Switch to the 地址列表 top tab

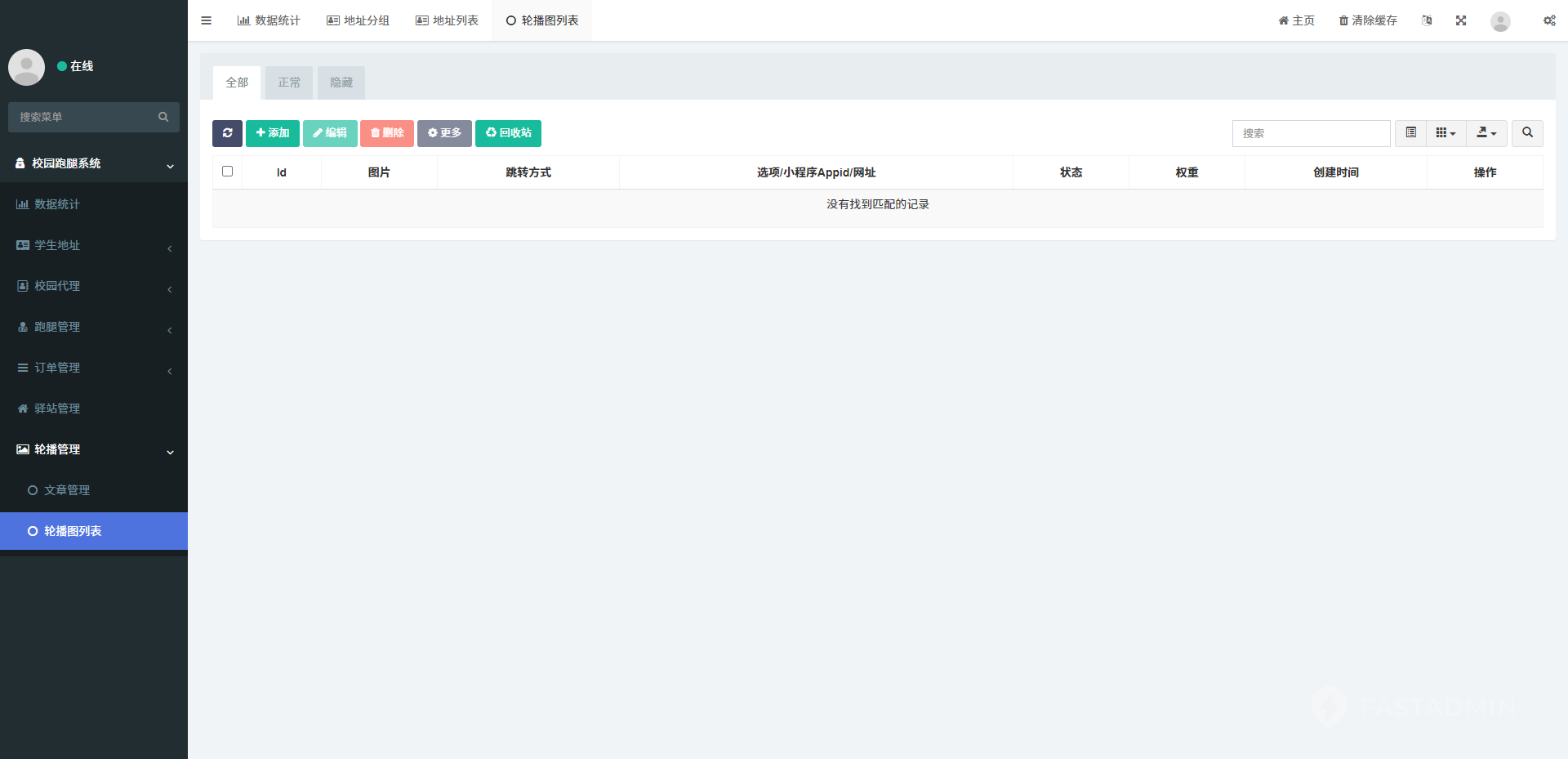(x=447, y=20)
